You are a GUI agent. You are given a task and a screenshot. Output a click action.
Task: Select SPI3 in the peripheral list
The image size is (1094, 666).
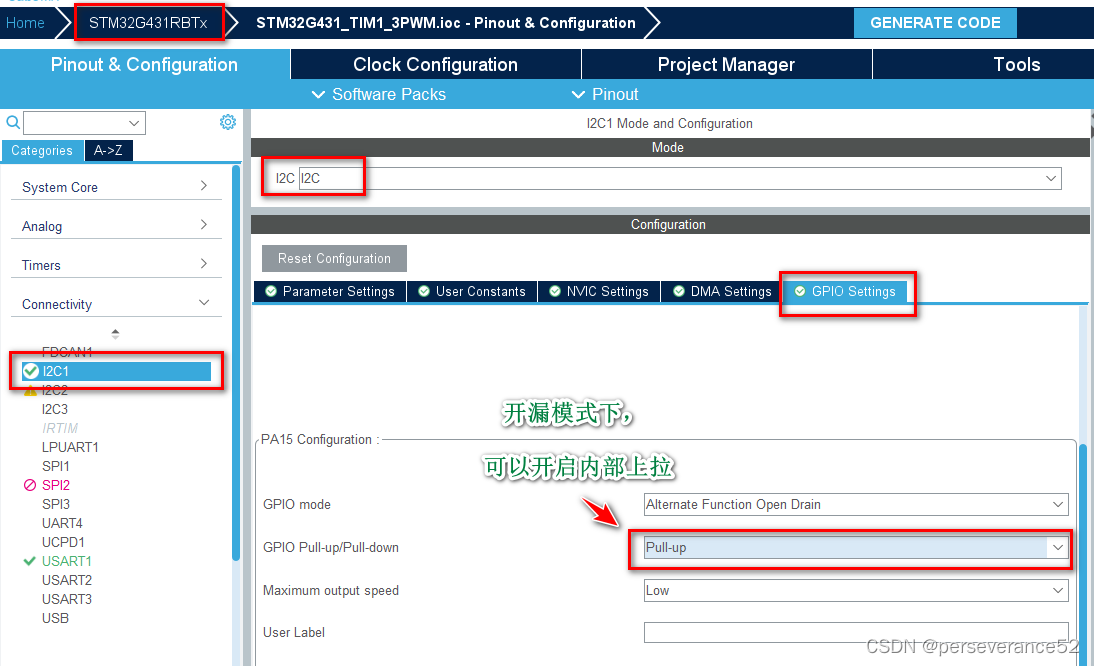(55, 504)
